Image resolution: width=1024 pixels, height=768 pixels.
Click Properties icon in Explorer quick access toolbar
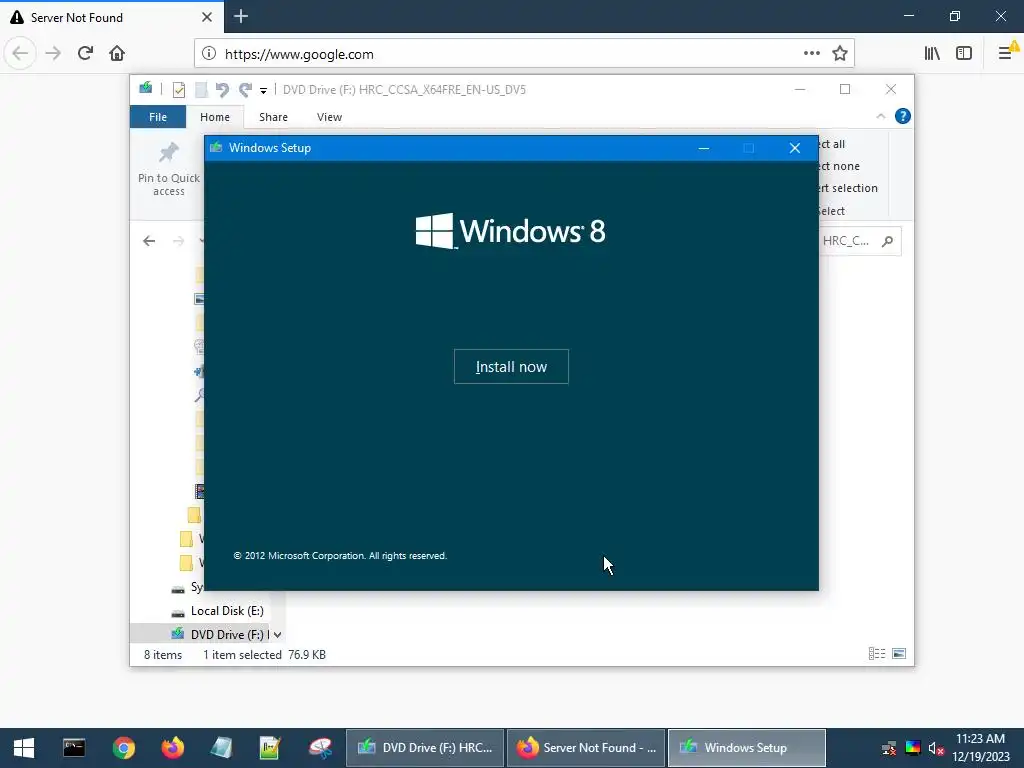click(178, 89)
